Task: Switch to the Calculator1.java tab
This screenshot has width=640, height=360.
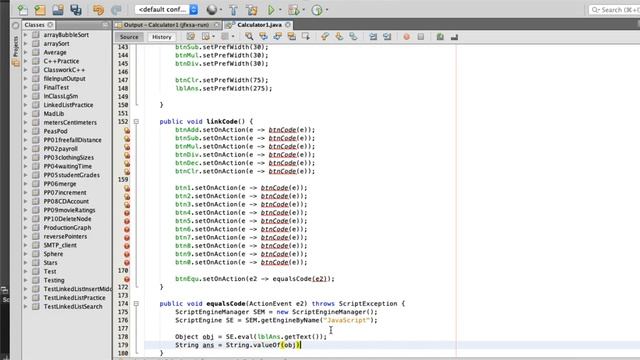Action: pyautogui.click(x=260, y=25)
